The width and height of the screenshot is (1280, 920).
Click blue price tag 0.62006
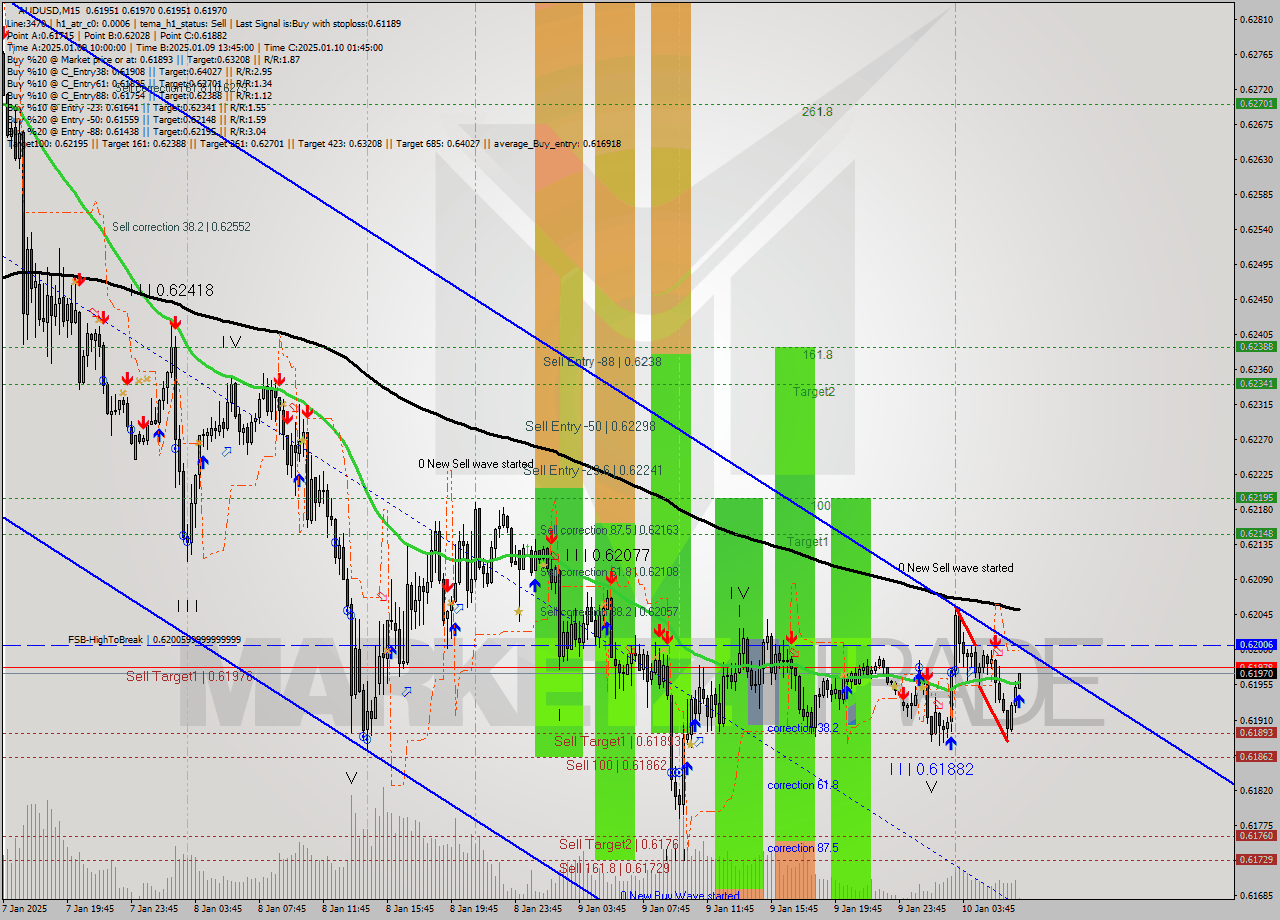pyautogui.click(x=1256, y=645)
